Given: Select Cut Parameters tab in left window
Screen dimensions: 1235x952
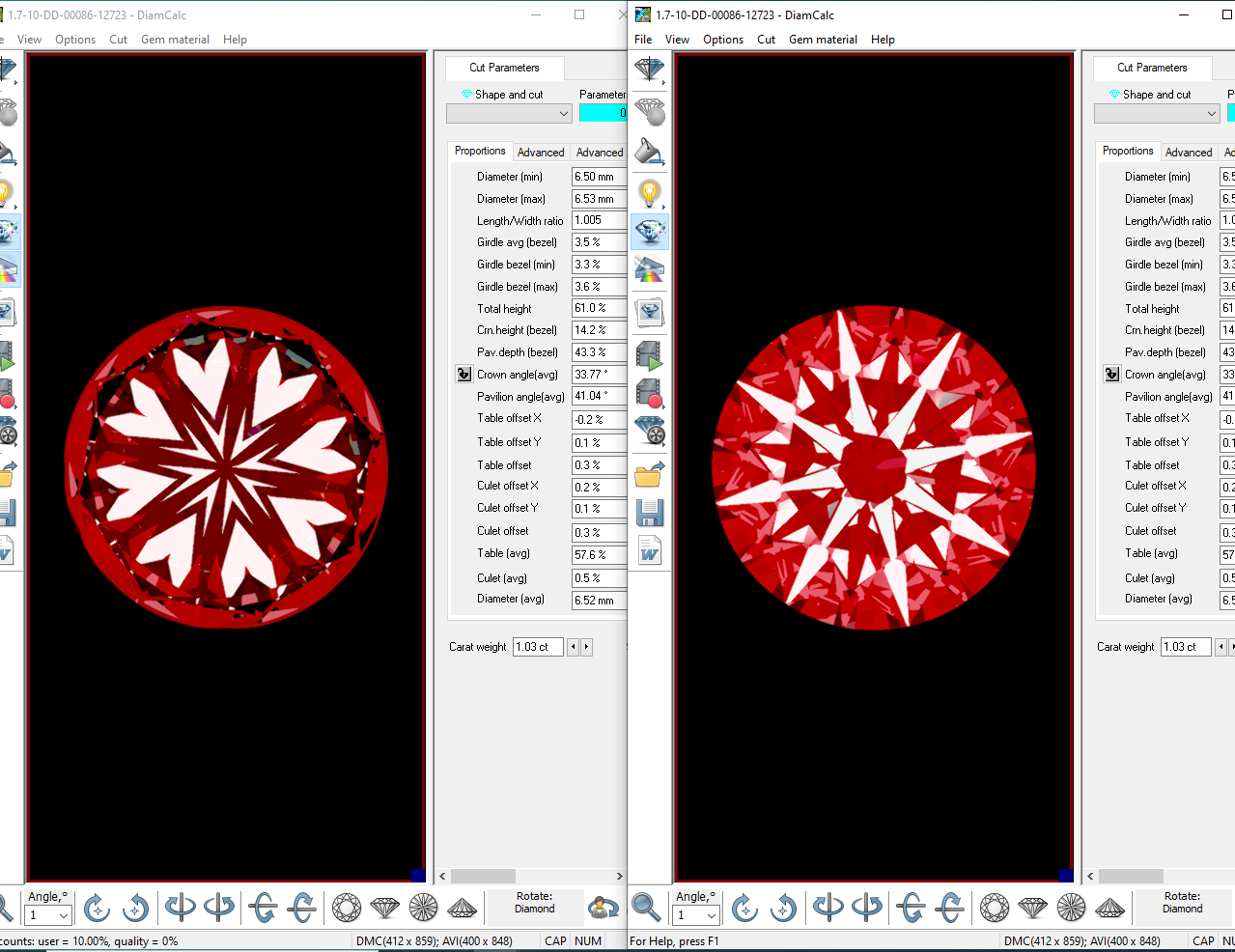Looking at the screenshot, I should (504, 68).
